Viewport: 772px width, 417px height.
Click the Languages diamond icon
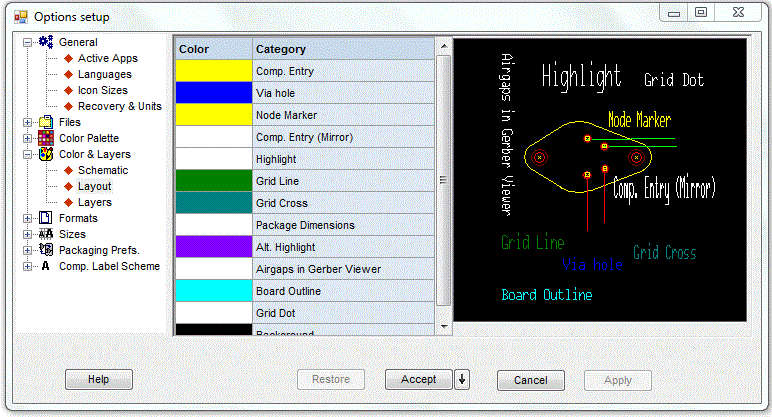pyautogui.click(x=68, y=74)
